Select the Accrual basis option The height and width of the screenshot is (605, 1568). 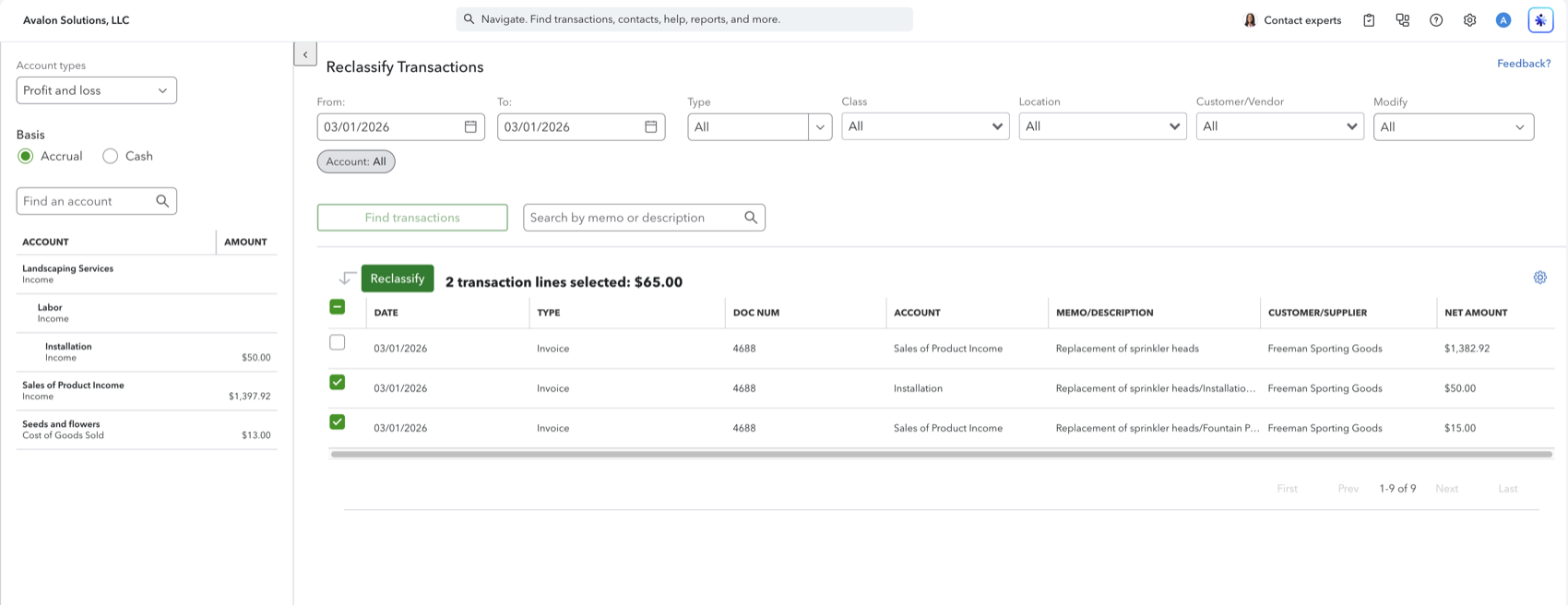point(26,156)
